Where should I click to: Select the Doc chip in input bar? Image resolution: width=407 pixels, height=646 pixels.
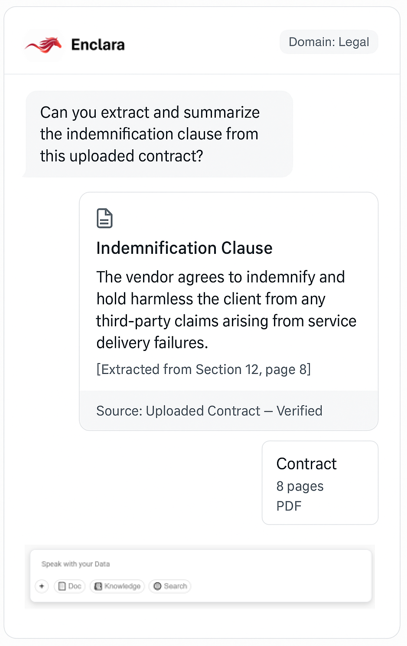point(69,586)
